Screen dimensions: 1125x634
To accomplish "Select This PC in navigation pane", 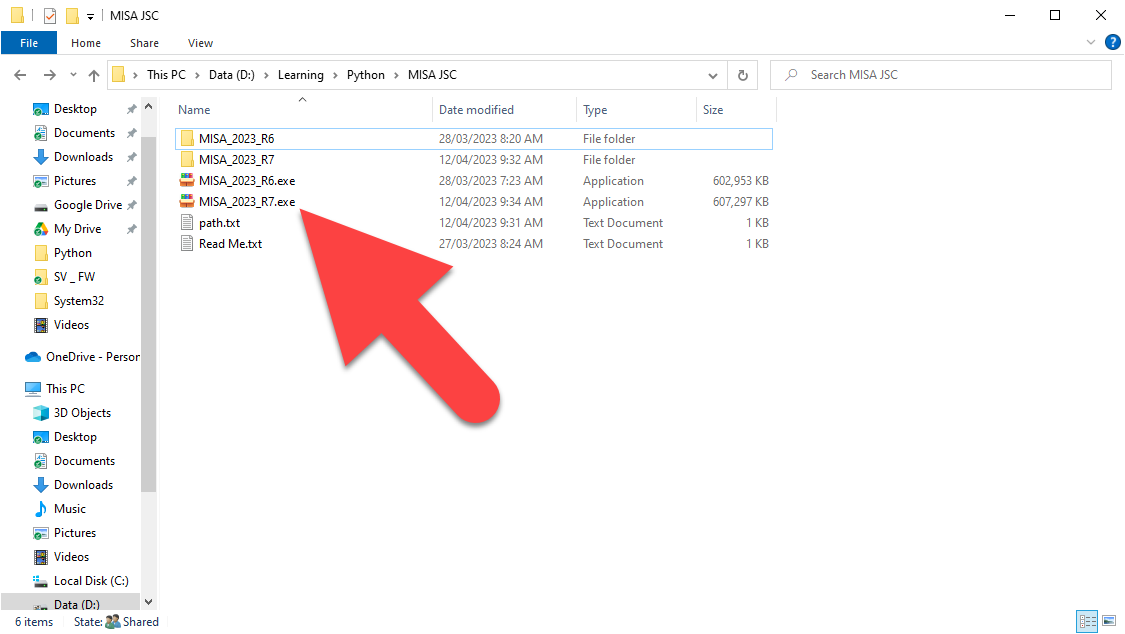I will 65,389.
